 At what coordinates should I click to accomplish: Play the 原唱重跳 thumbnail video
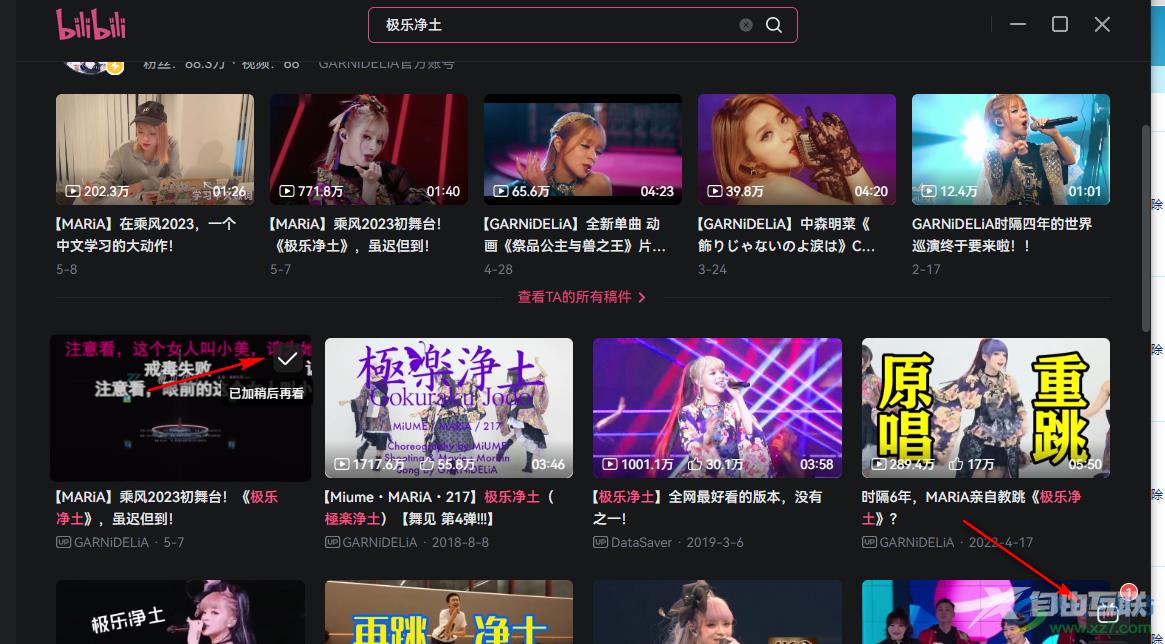985,408
